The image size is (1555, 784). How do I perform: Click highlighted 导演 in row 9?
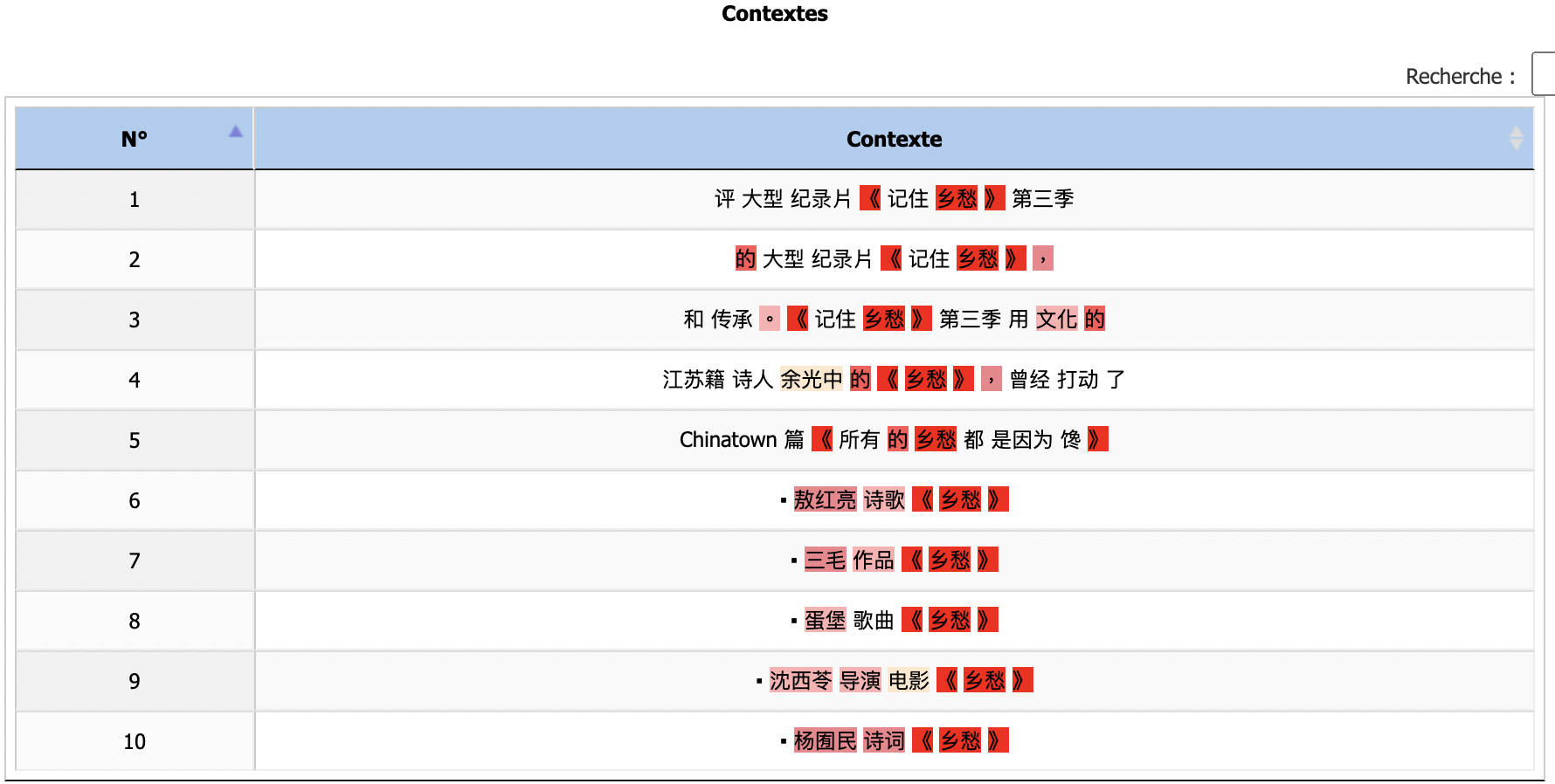[860, 680]
